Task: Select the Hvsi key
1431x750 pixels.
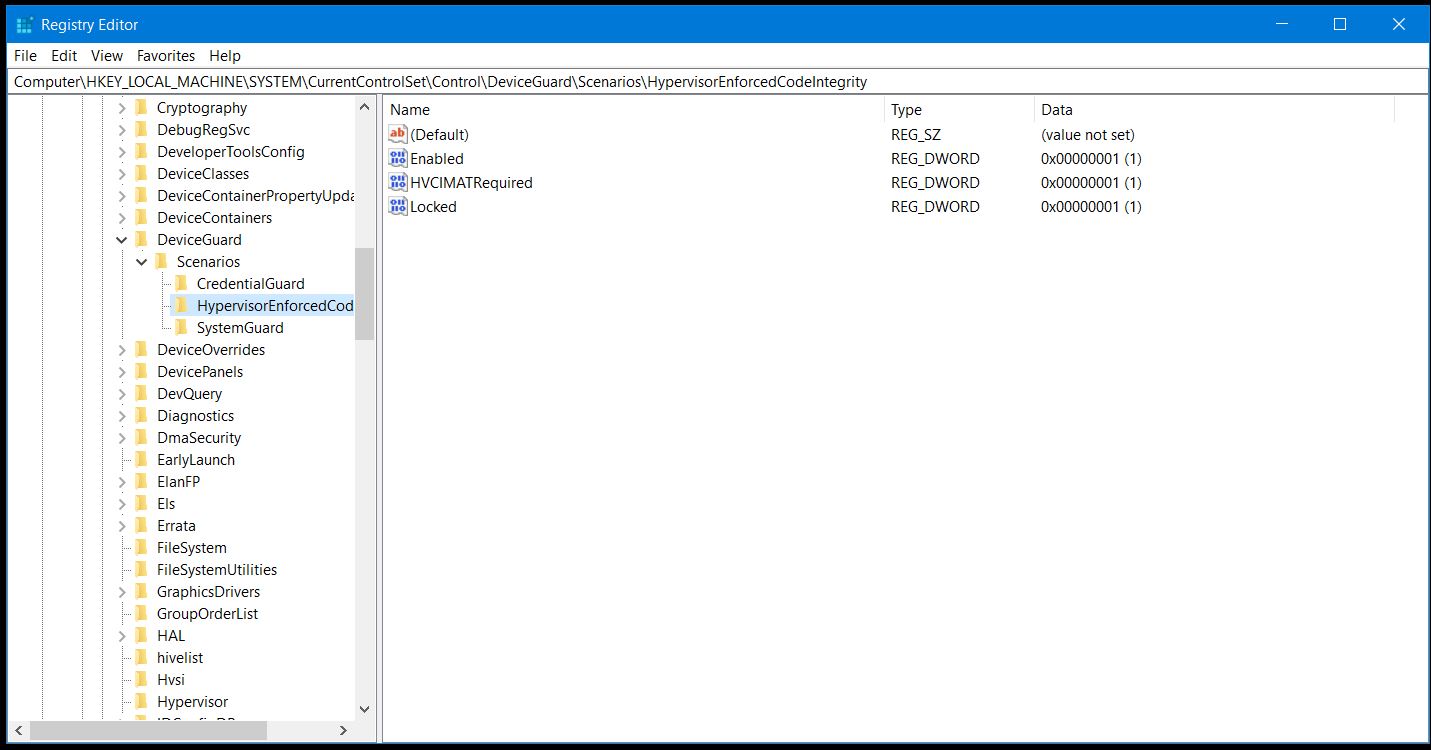Action: click(171, 680)
